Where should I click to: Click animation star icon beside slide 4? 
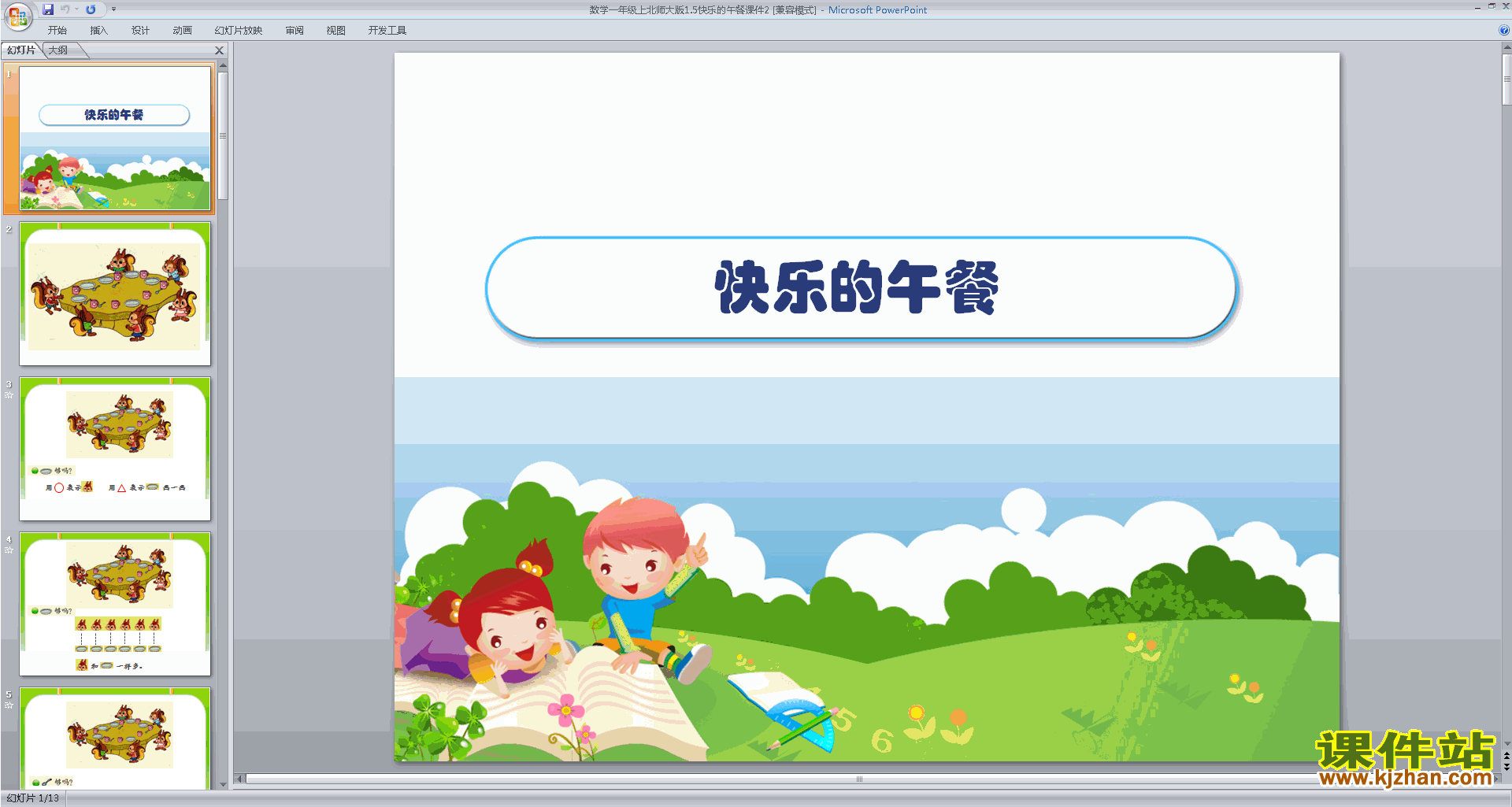pyautogui.click(x=9, y=550)
